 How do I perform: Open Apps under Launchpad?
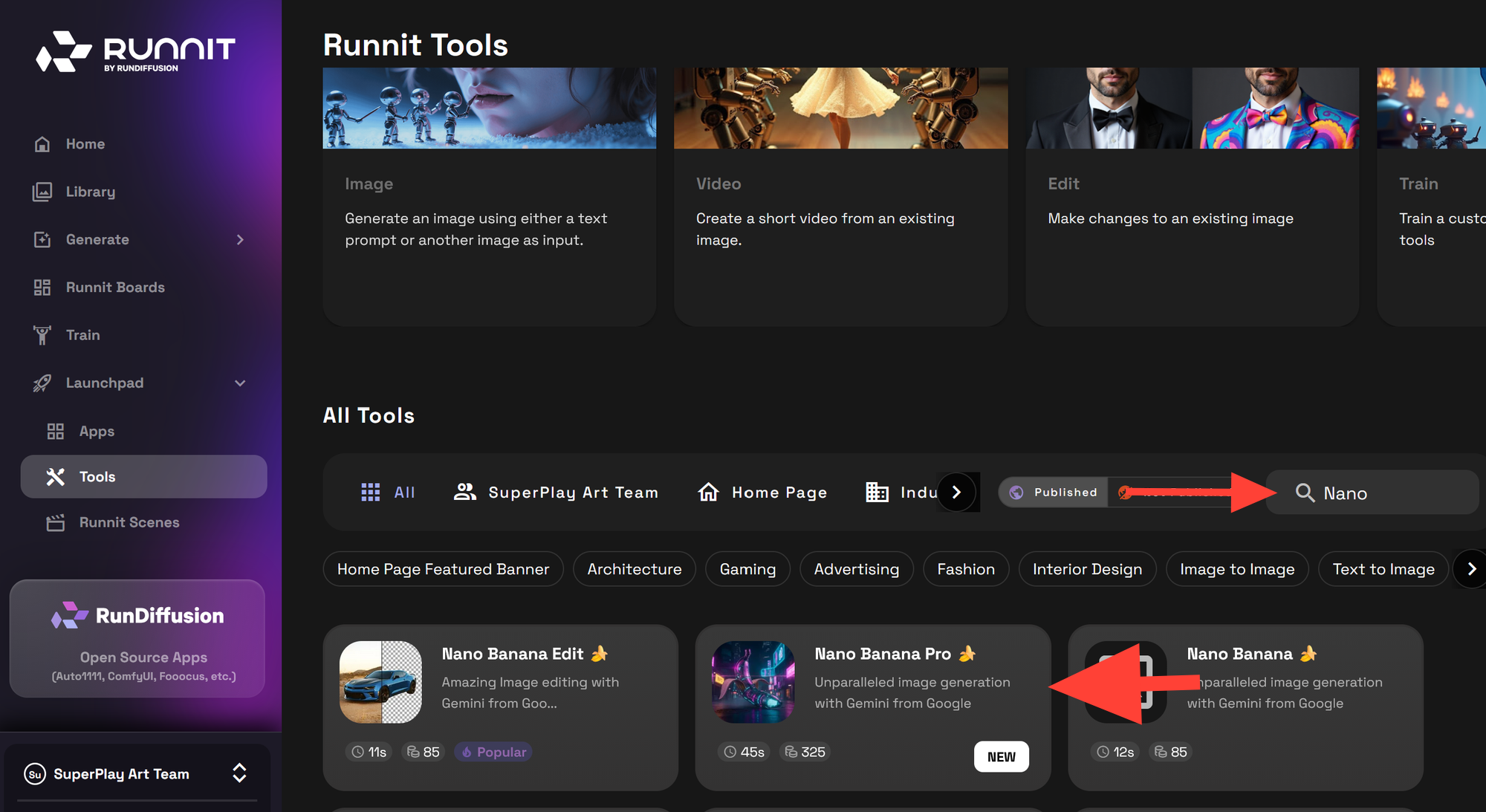tap(96, 432)
